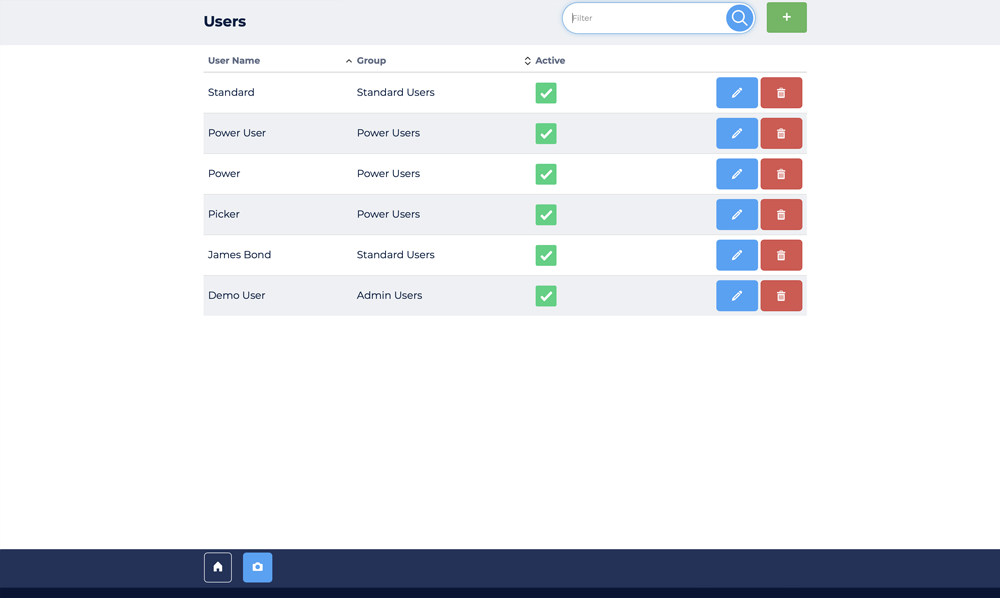Edit the James Bond user entry
The height and width of the screenshot is (598, 1000).
736,255
